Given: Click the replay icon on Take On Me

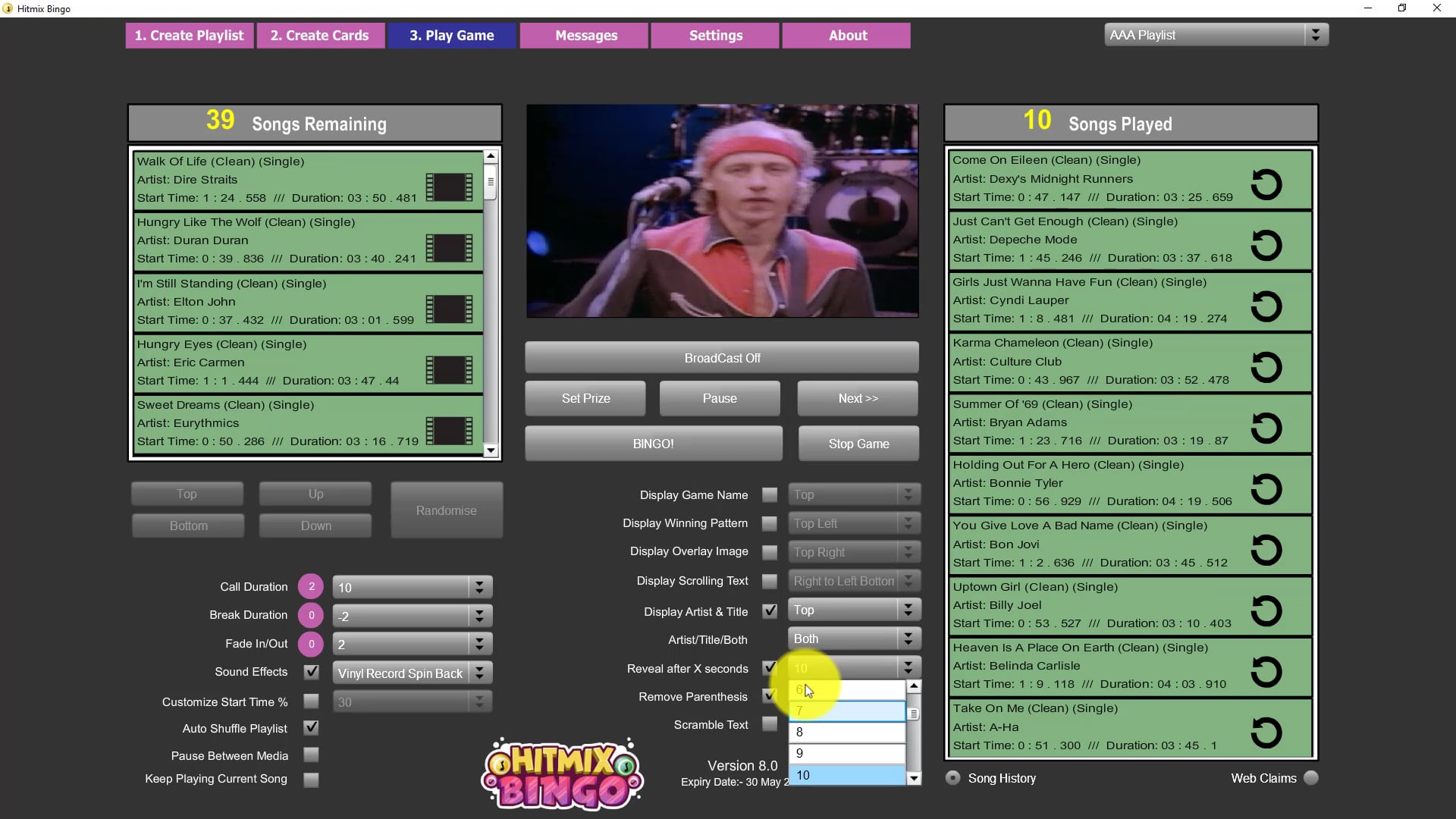Looking at the screenshot, I should (x=1268, y=732).
